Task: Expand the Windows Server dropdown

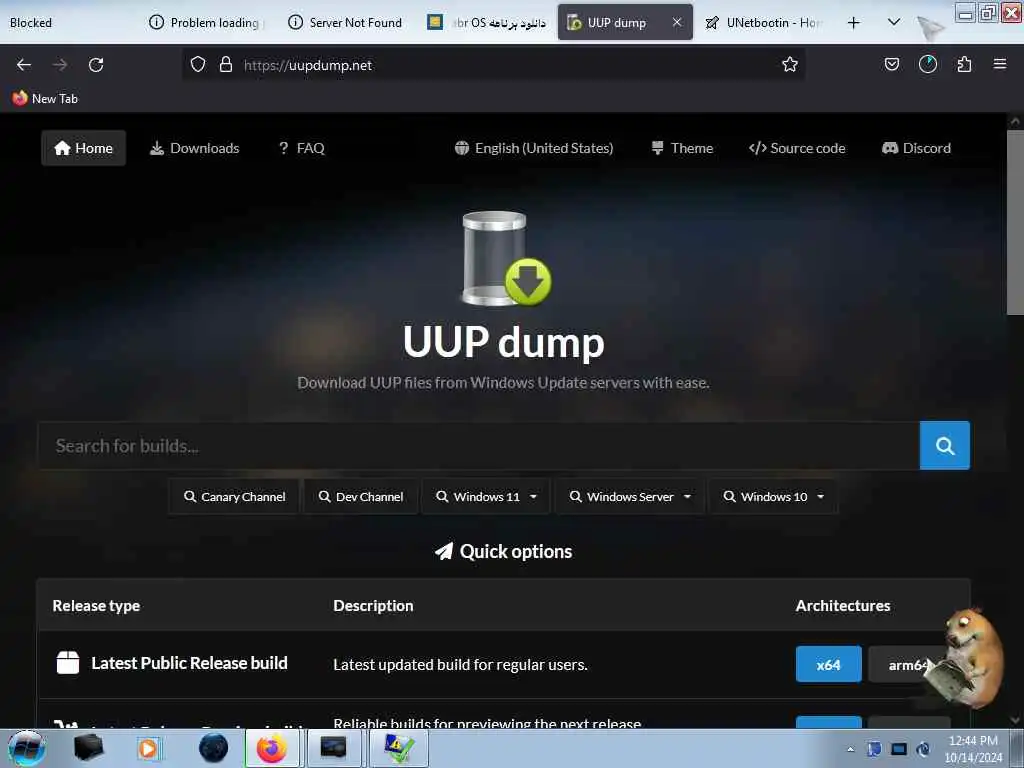Action: 630,497
